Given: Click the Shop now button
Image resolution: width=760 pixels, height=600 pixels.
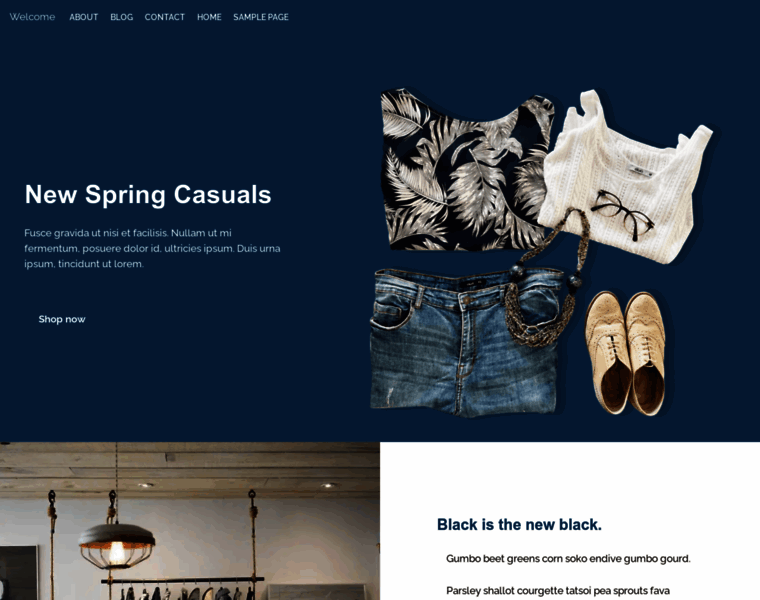Looking at the screenshot, I should (62, 319).
